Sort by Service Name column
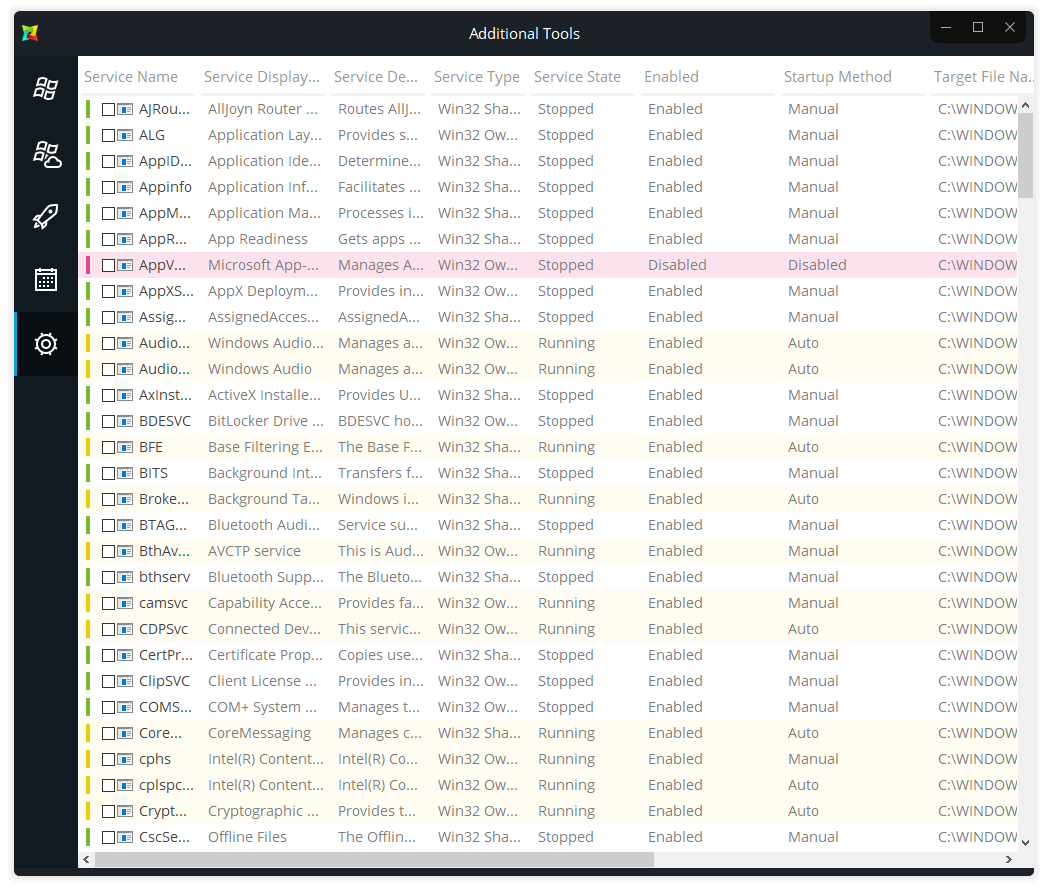 [x=131, y=77]
